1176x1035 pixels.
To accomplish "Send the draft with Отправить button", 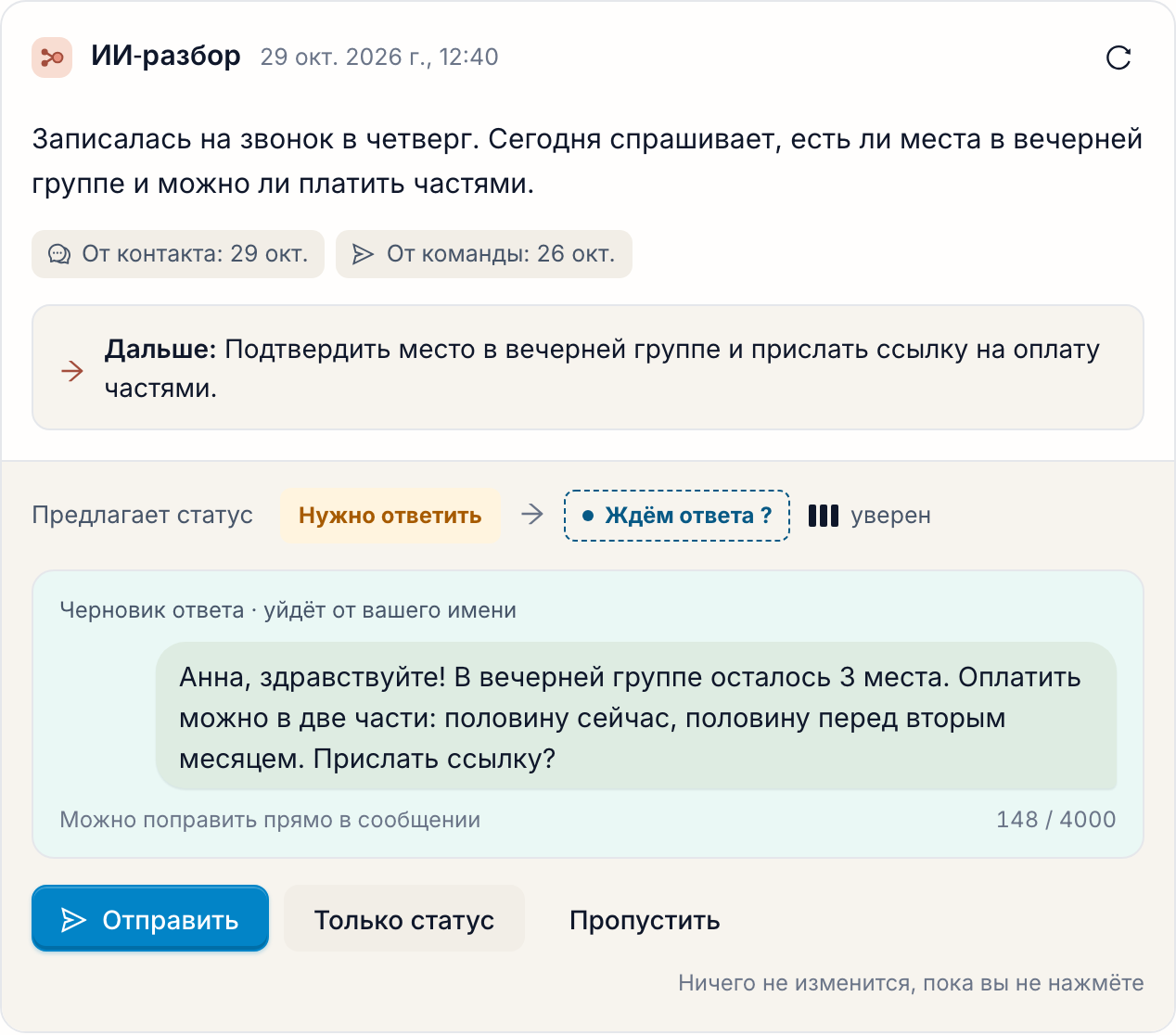I will (150, 919).
